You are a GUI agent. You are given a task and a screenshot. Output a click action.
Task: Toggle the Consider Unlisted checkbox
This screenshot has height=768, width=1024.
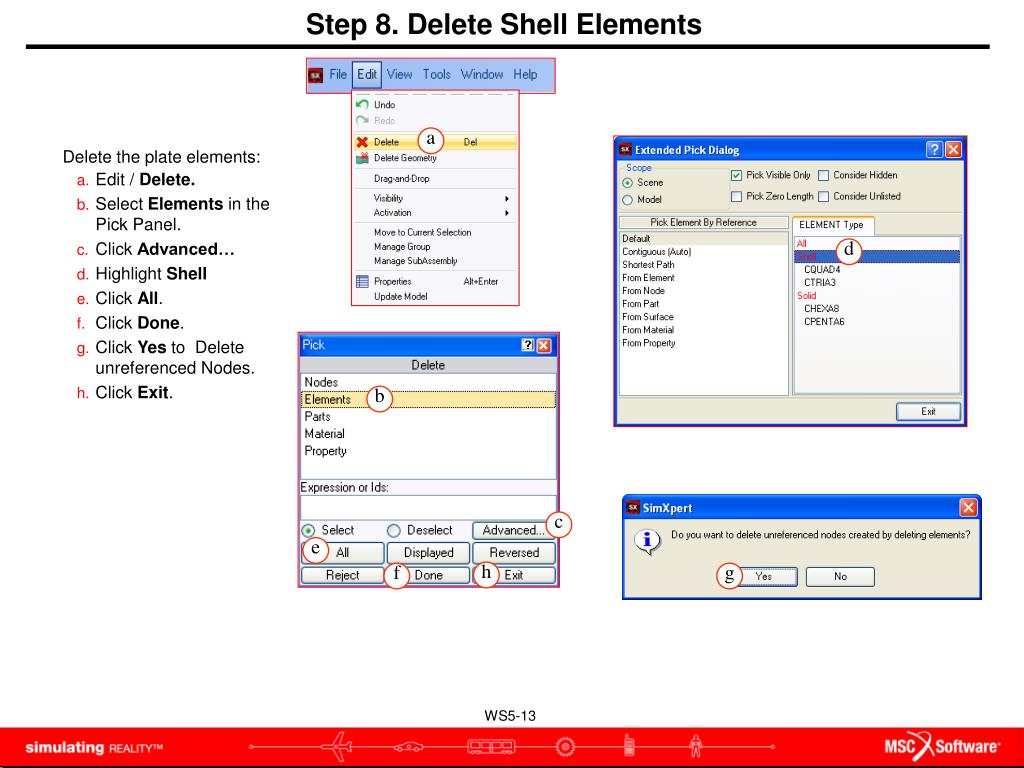pyautogui.click(x=824, y=196)
